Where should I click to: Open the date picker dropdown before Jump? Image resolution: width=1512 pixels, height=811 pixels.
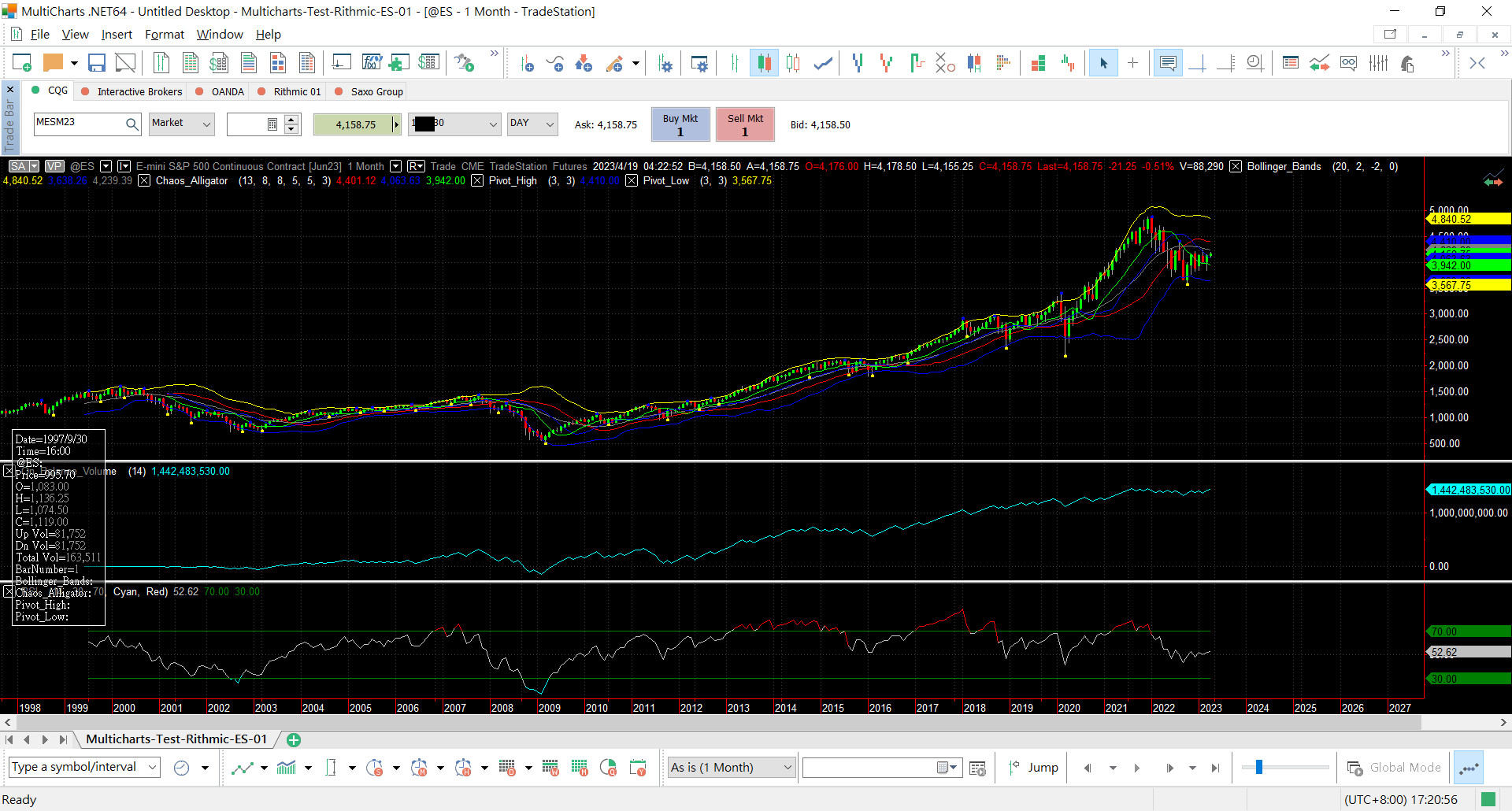[x=947, y=768]
